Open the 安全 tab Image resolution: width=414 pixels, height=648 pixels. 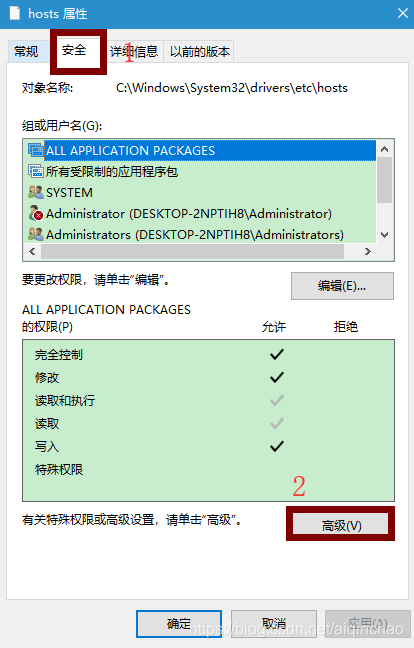tap(74, 50)
